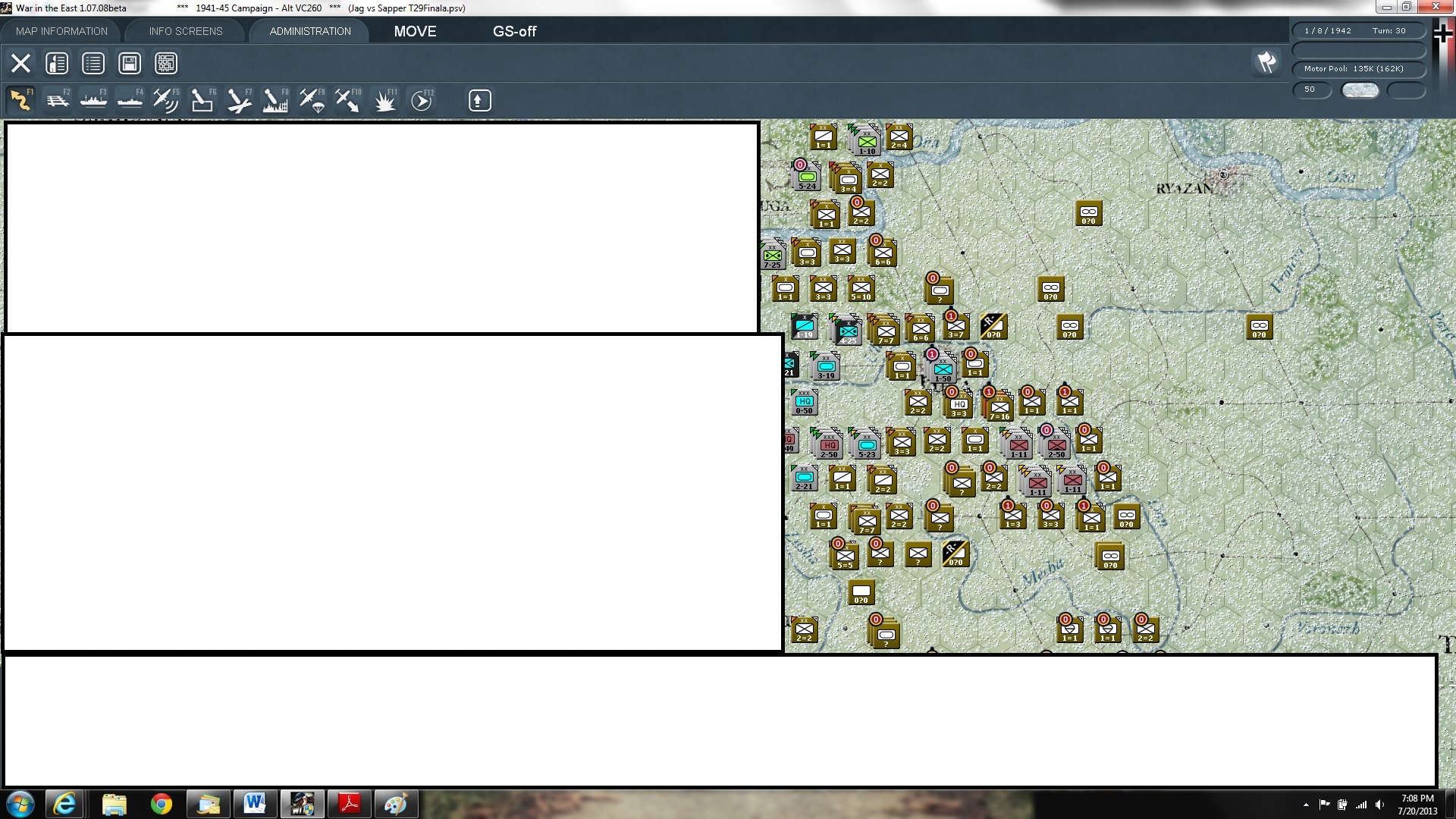Open the Paint app on the taskbar
The height and width of the screenshot is (819, 1456).
click(x=396, y=804)
